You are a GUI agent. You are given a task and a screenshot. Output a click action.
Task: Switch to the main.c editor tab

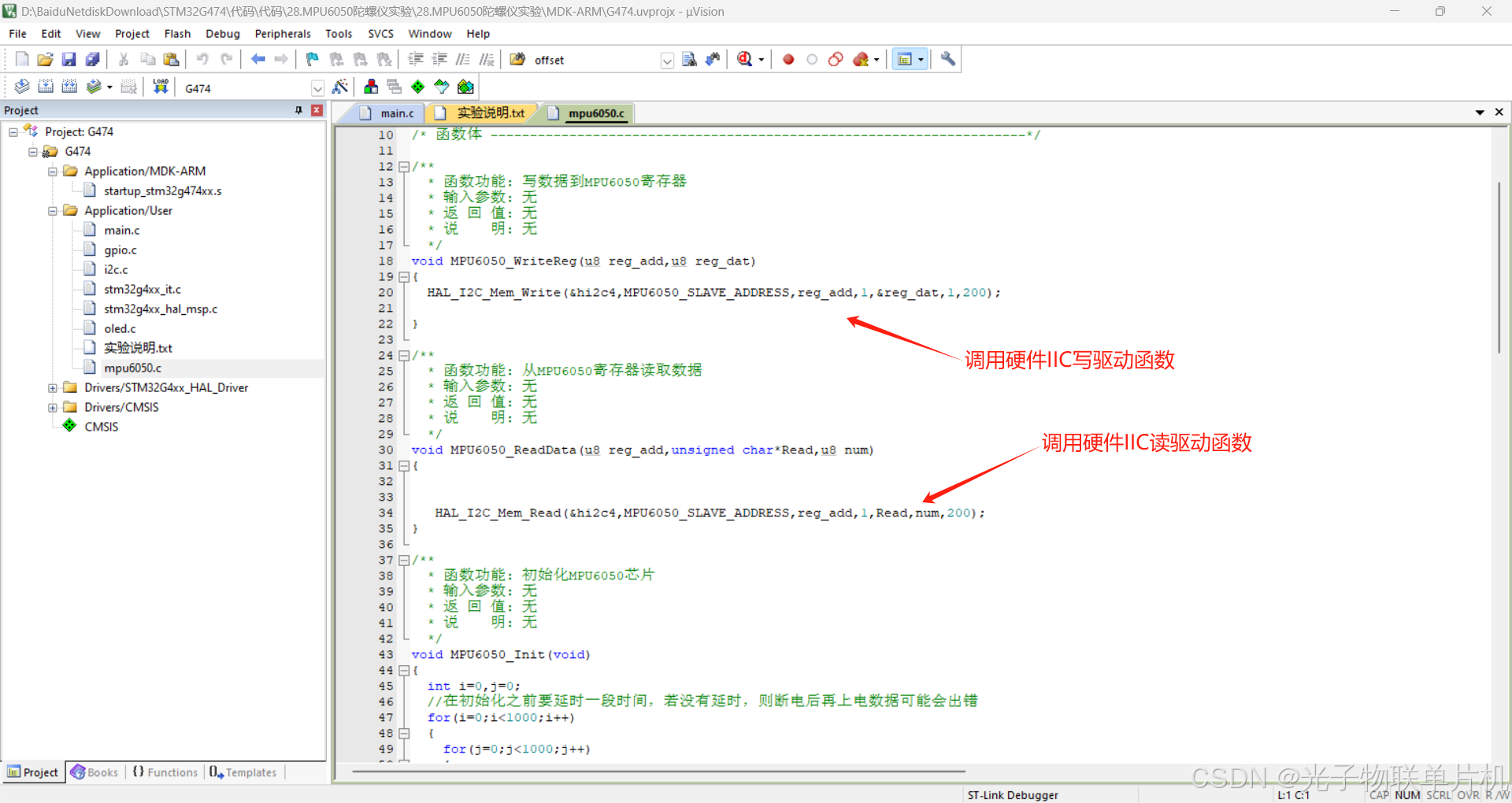(x=387, y=113)
